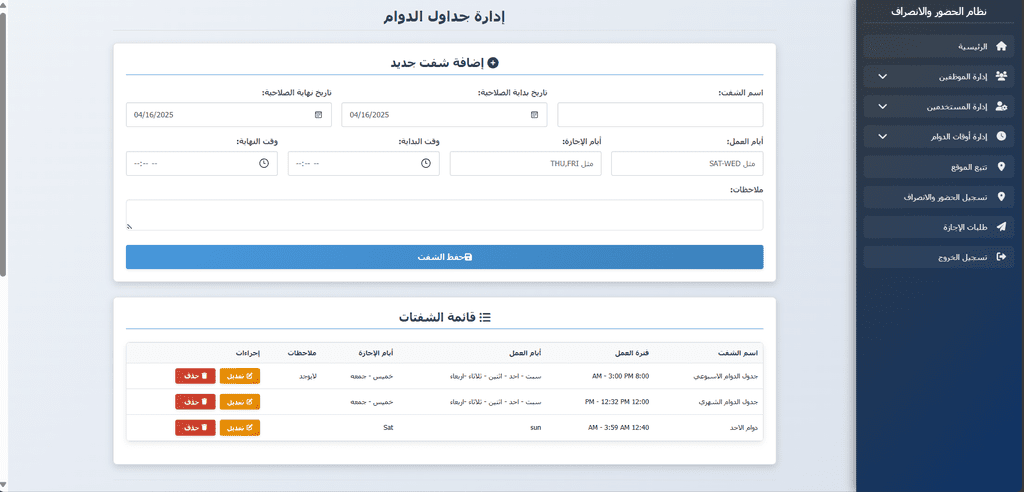Click the table's أيام العمل column header
Viewport: 1024px width, 492px height.
(x=526, y=353)
